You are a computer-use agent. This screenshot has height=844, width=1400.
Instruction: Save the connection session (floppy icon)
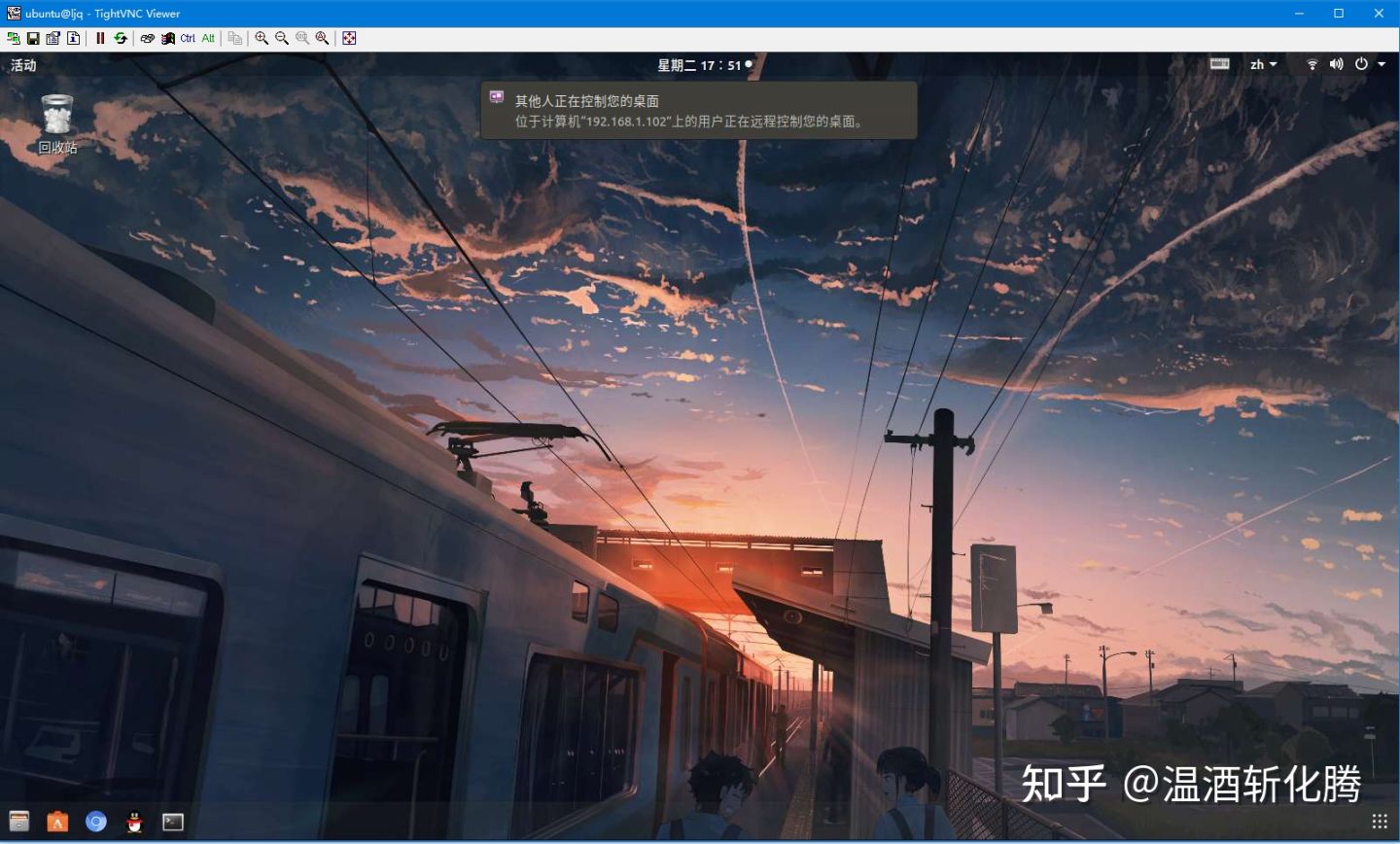[x=33, y=38]
